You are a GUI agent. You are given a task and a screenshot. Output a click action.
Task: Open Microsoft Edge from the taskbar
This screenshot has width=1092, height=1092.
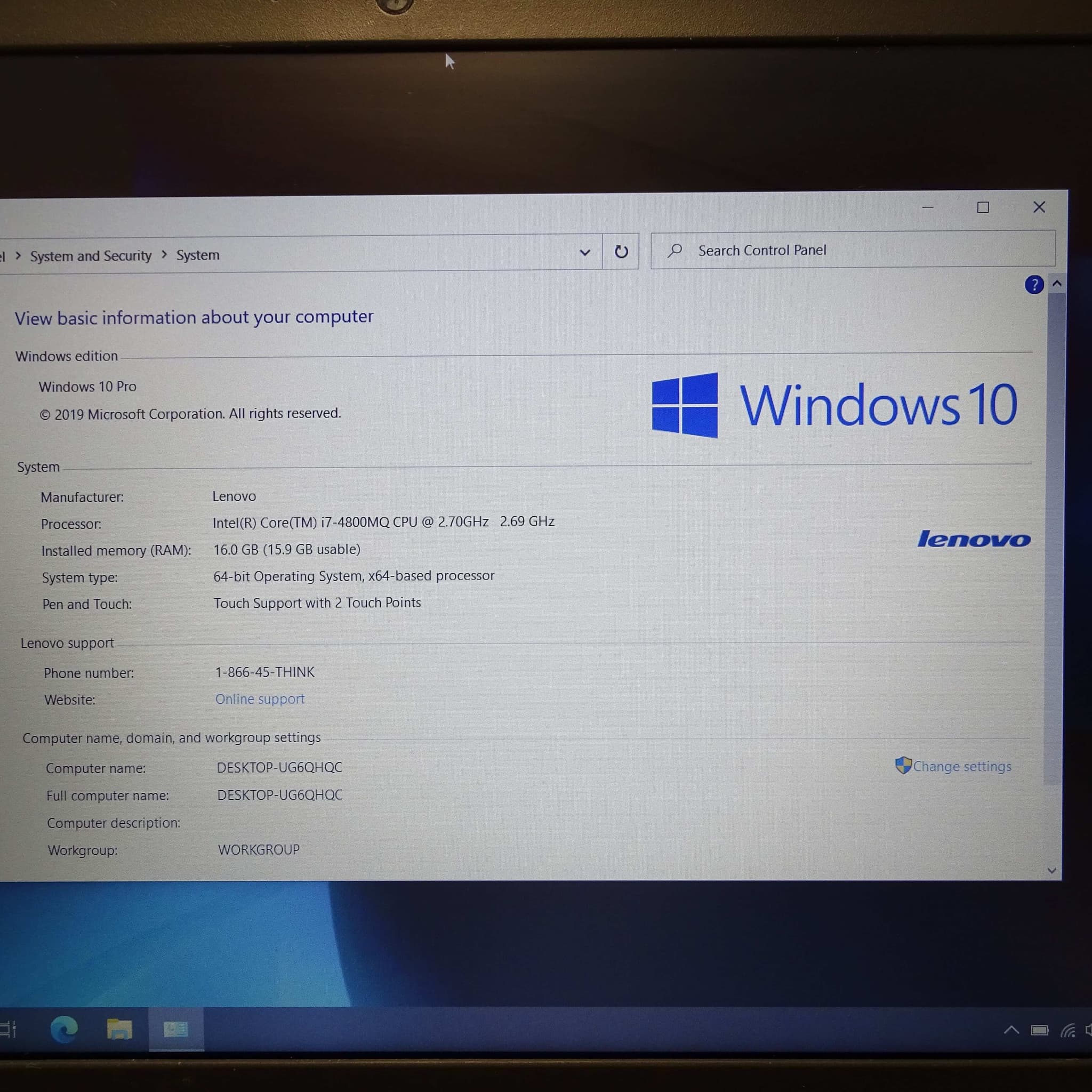pyautogui.click(x=64, y=1029)
